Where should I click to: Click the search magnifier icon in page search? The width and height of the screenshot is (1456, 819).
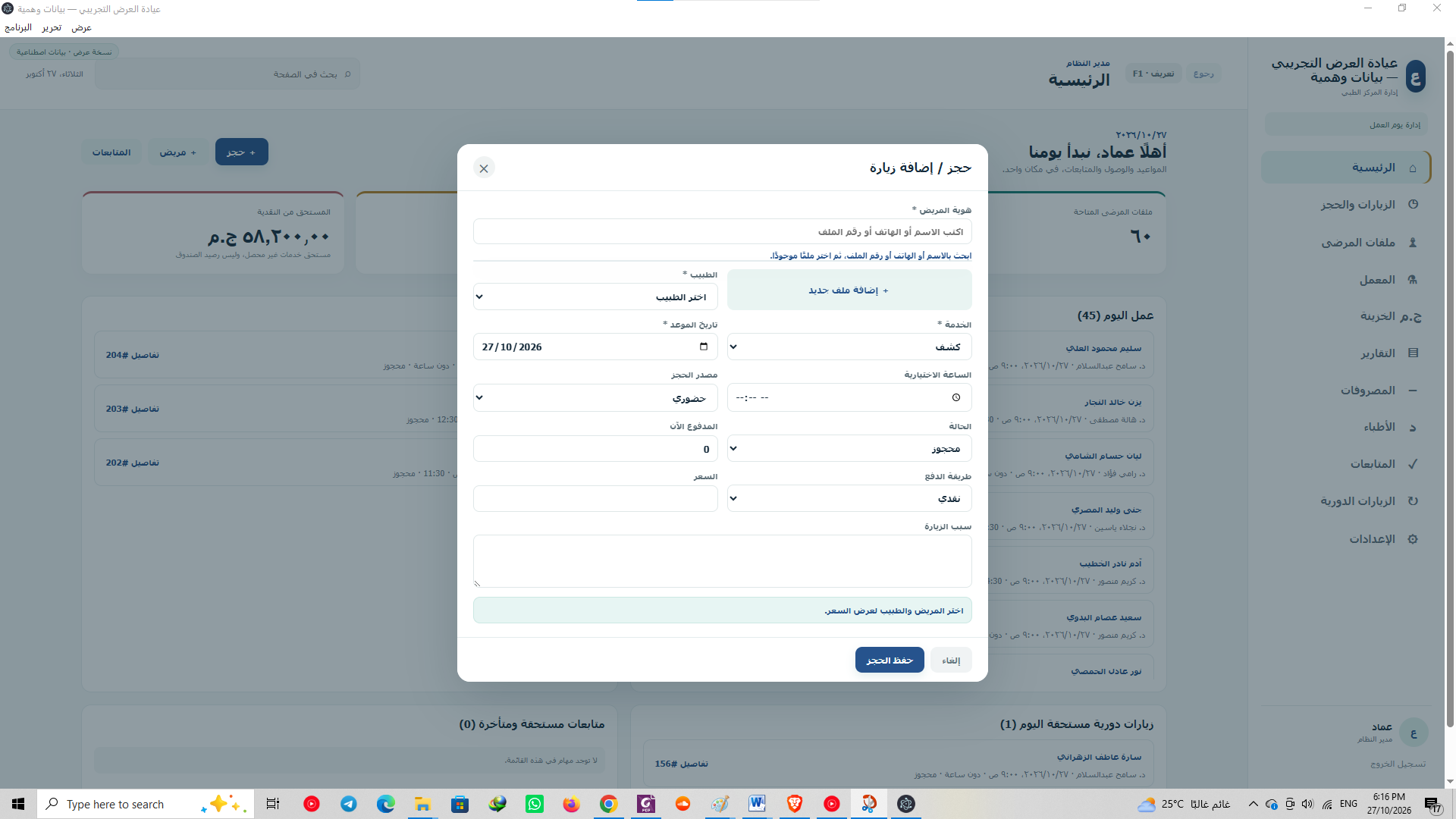(x=348, y=74)
